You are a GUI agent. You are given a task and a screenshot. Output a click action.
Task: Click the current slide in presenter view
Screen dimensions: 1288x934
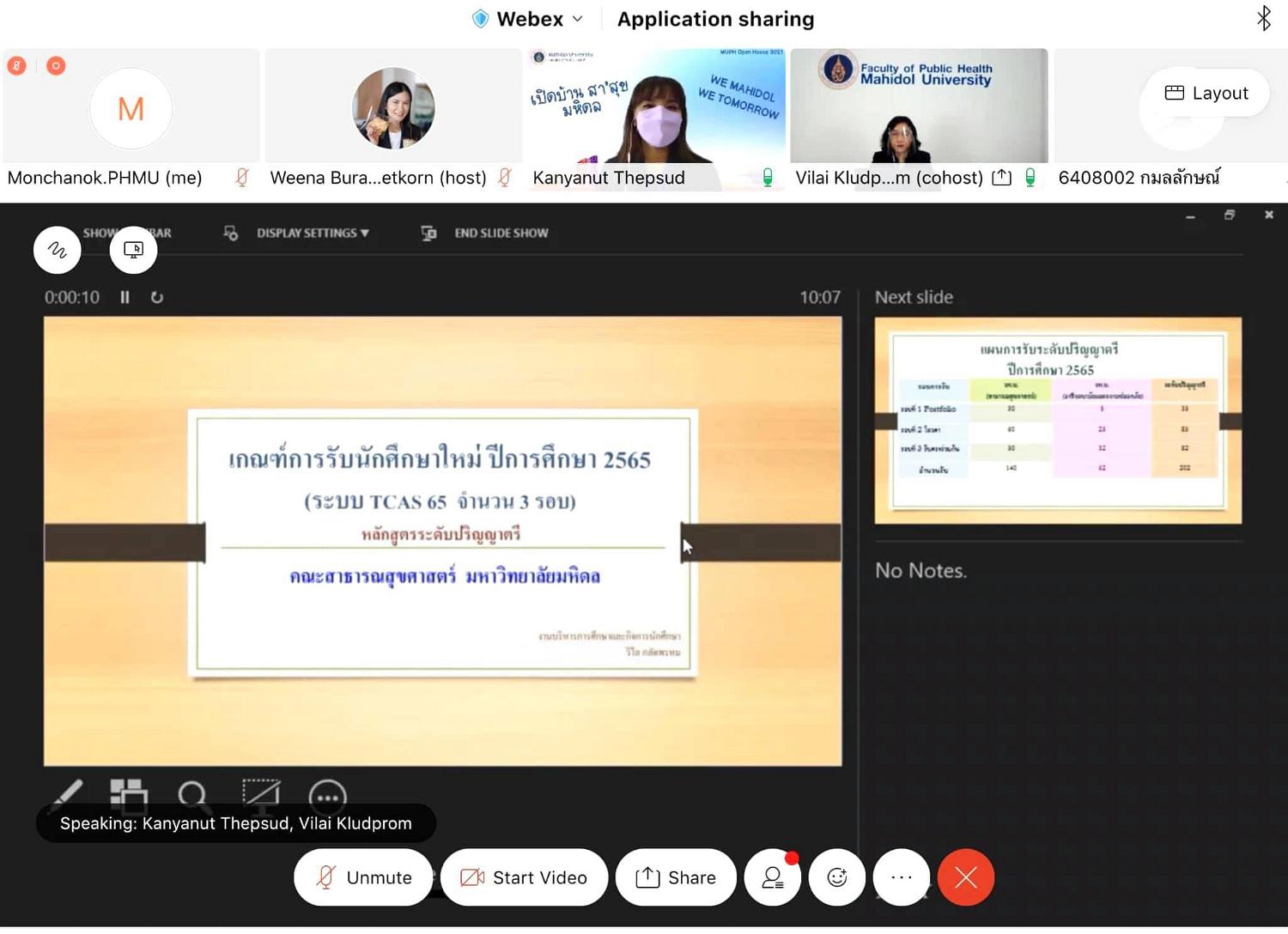[x=443, y=541]
